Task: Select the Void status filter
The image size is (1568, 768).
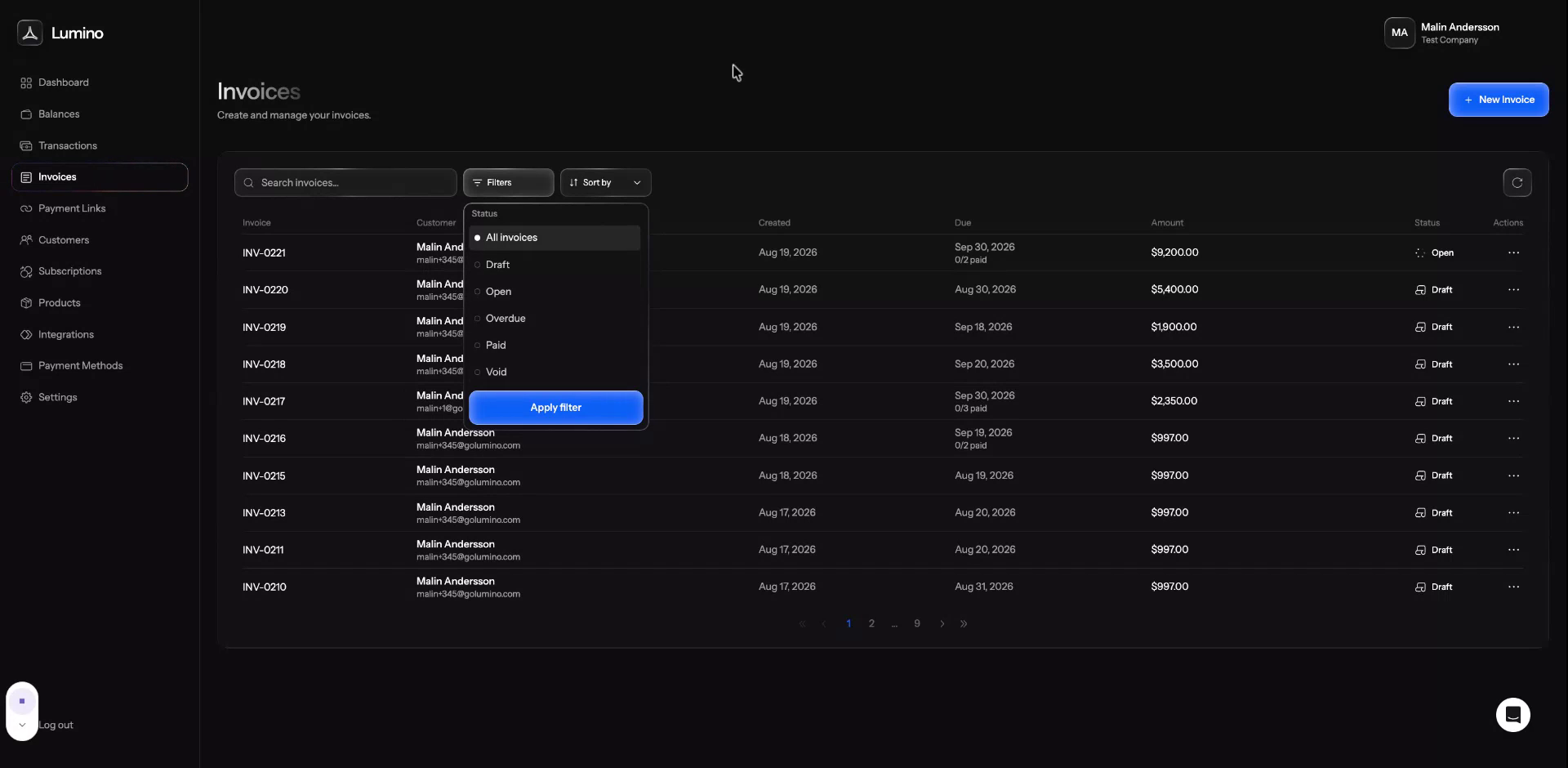Action: click(x=555, y=372)
